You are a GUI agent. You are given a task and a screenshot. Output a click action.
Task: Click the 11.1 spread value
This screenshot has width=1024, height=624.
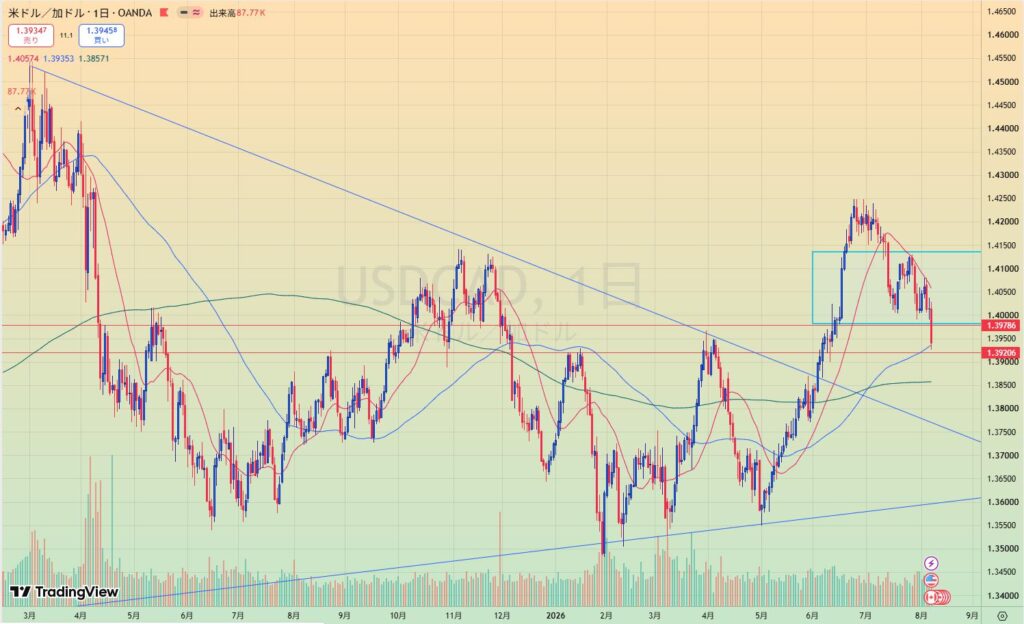tap(66, 35)
